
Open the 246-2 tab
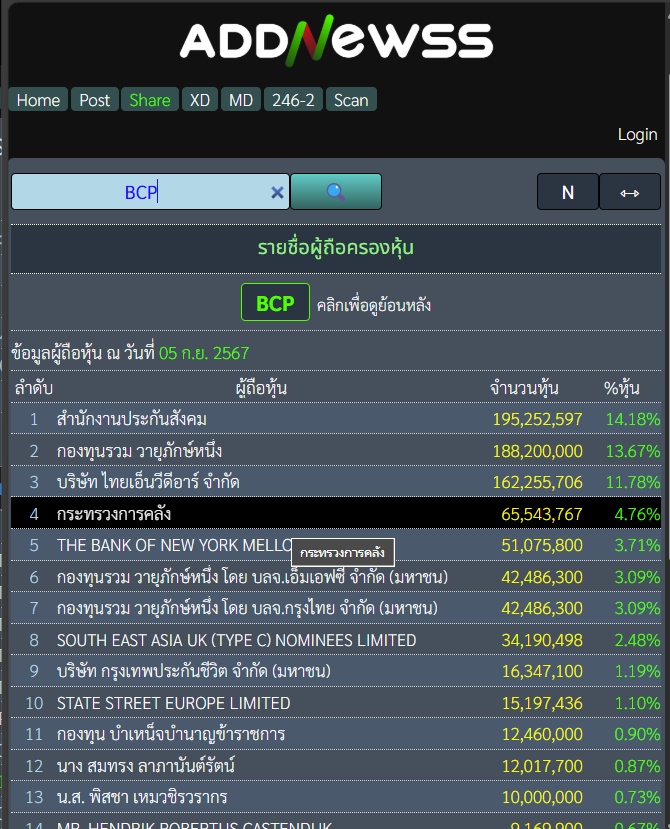point(293,100)
